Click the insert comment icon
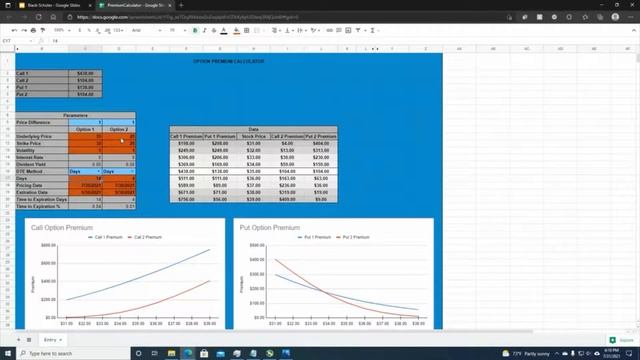 coord(339,31)
